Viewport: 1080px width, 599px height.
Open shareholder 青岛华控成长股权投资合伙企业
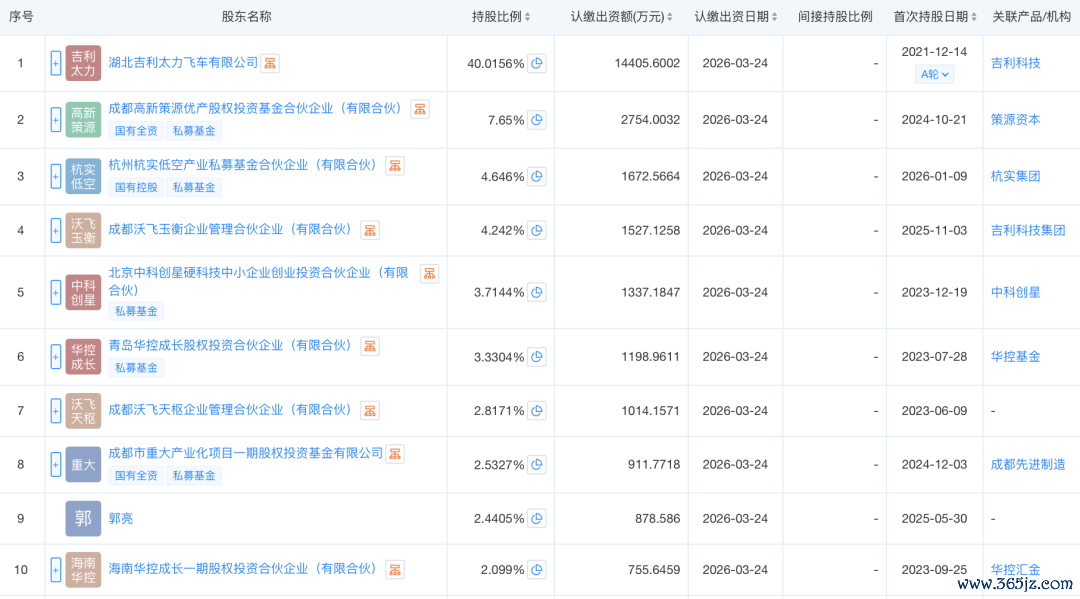[230, 345]
